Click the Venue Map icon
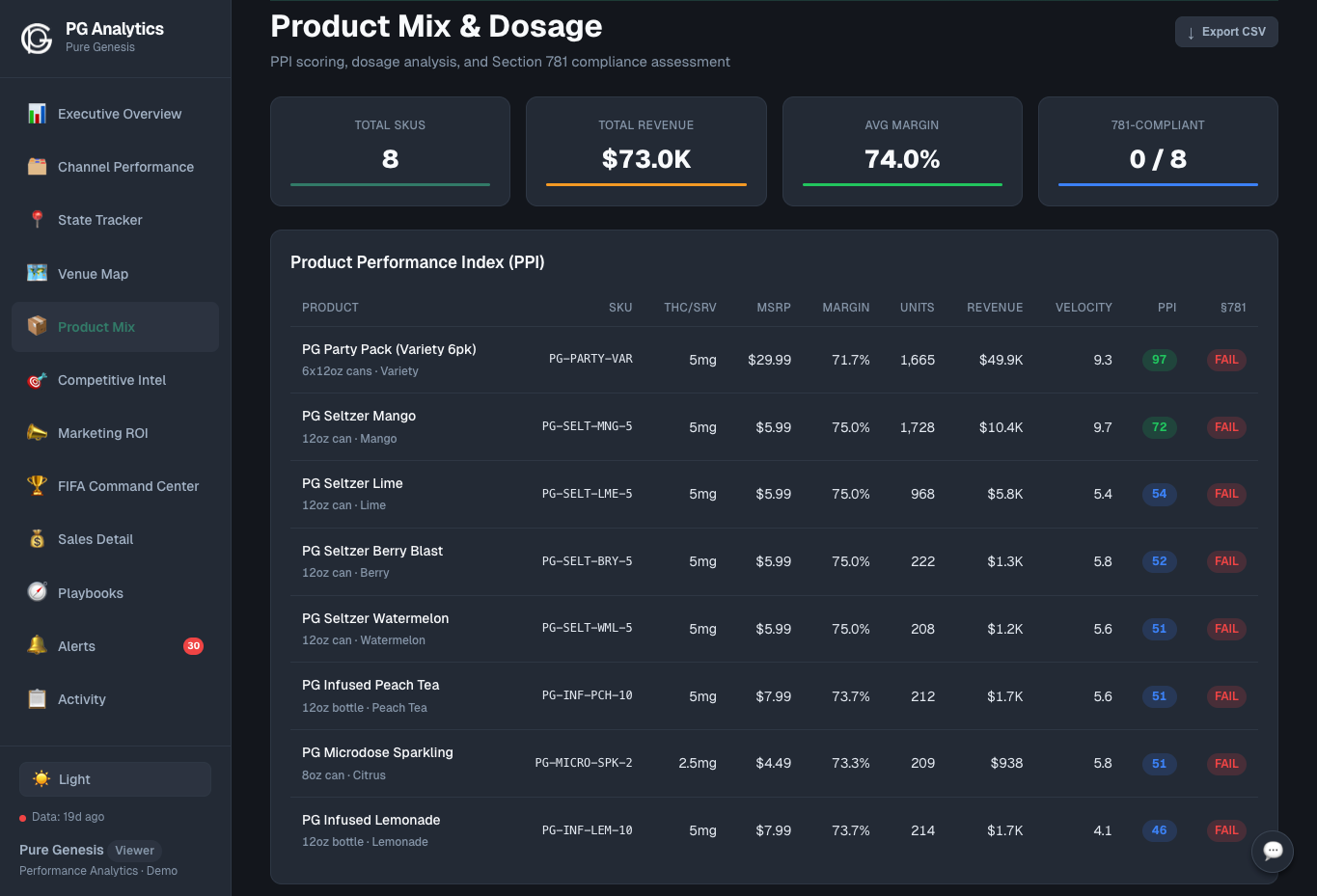Viewport: 1317px width, 896px height. pos(37,273)
